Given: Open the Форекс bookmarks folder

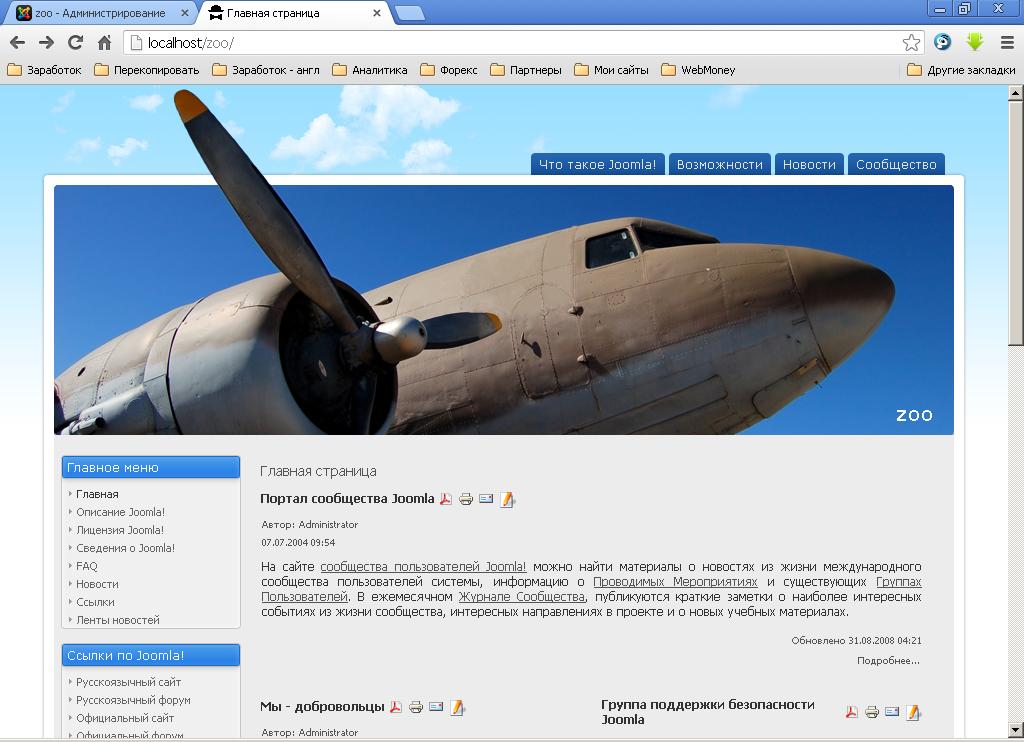Looking at the screenshot, I should point(449,70).
